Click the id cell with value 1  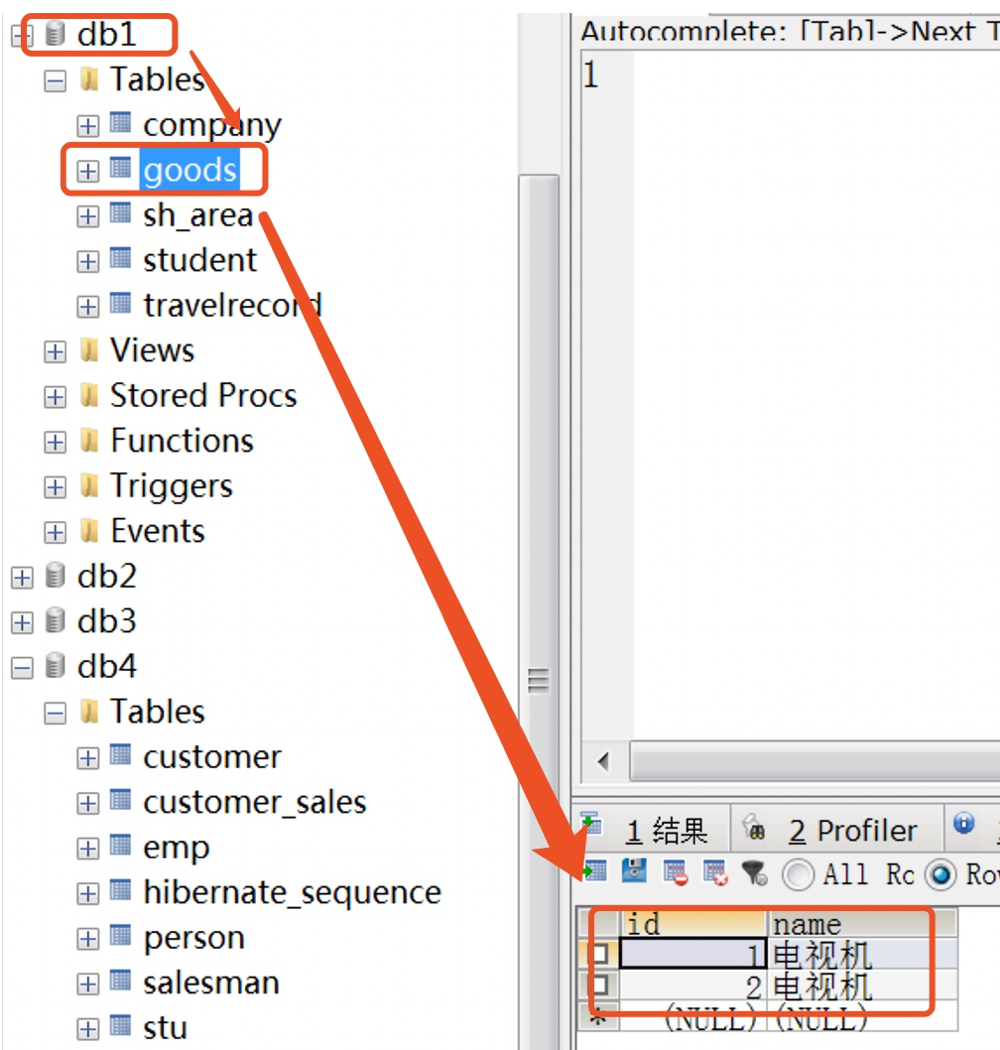click(x=693, y=954)
